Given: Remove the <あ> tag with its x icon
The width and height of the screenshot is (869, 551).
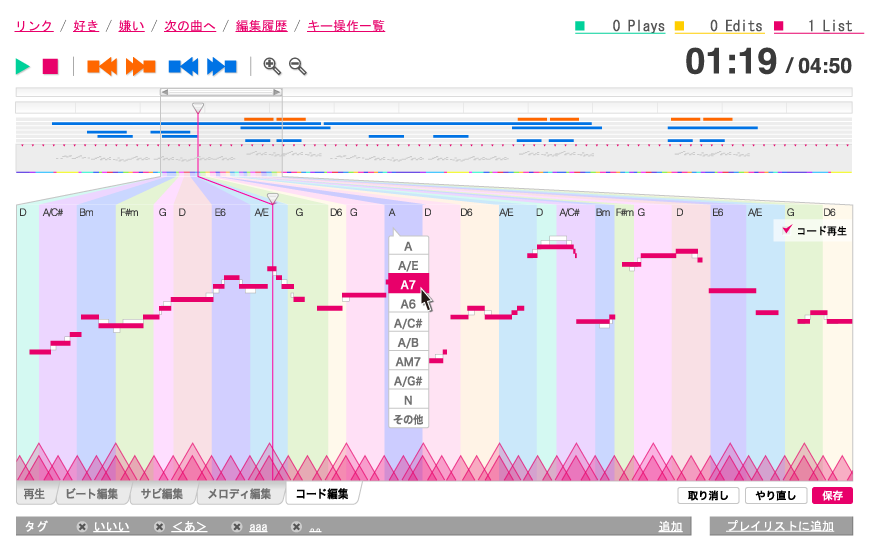Looking at the screenshot, I should coord(159,527).
